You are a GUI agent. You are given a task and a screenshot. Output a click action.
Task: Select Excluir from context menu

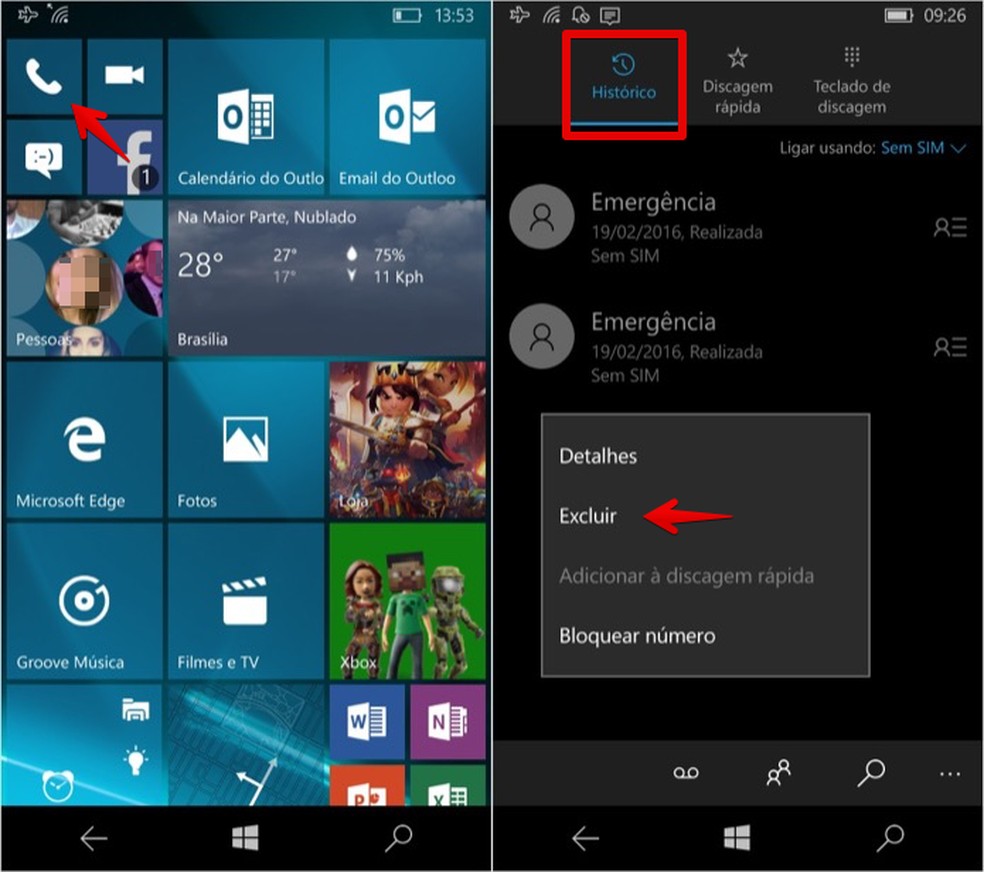(x=588, y=517)
